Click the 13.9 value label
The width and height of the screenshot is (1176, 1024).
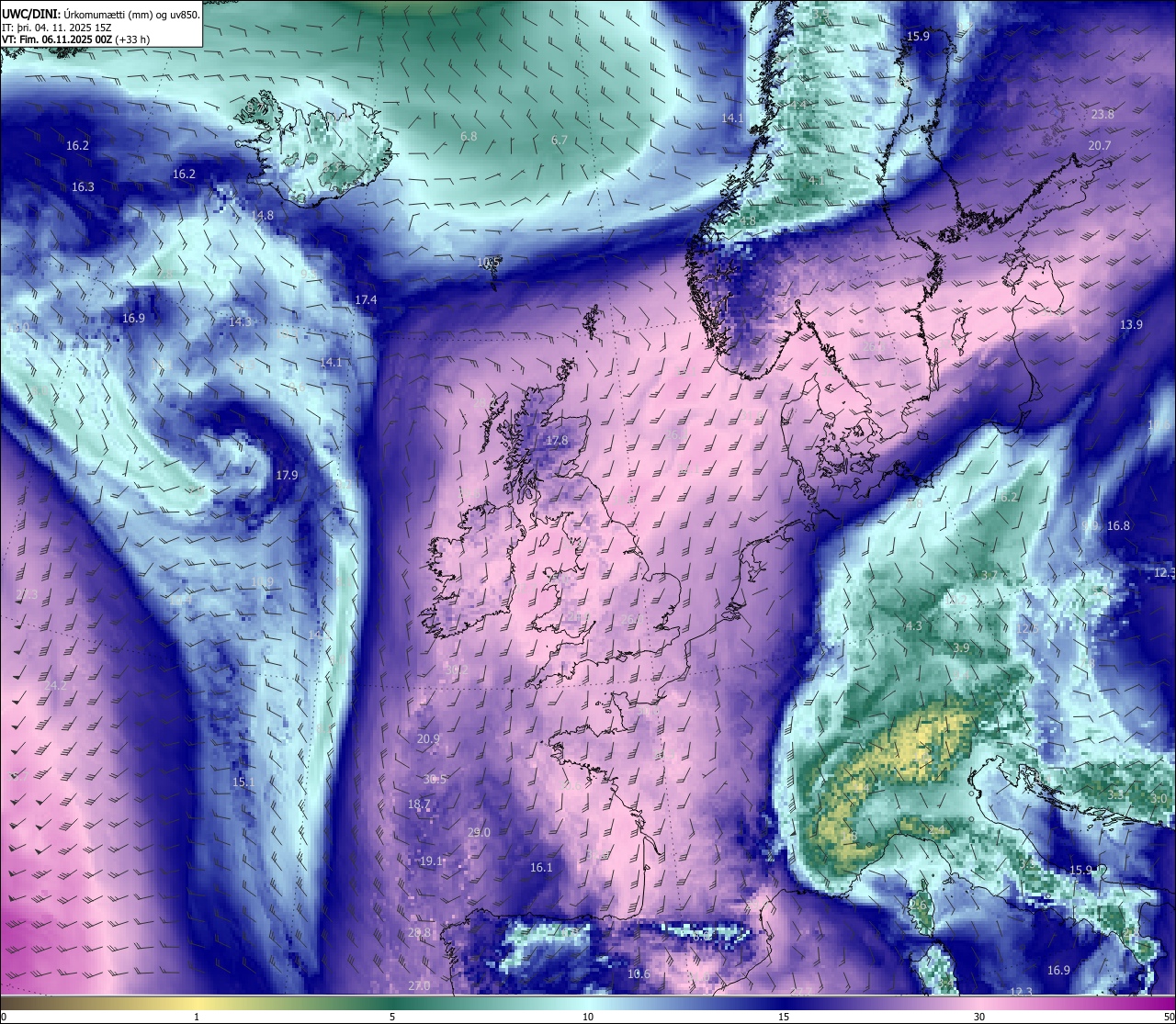[1131, 325]
